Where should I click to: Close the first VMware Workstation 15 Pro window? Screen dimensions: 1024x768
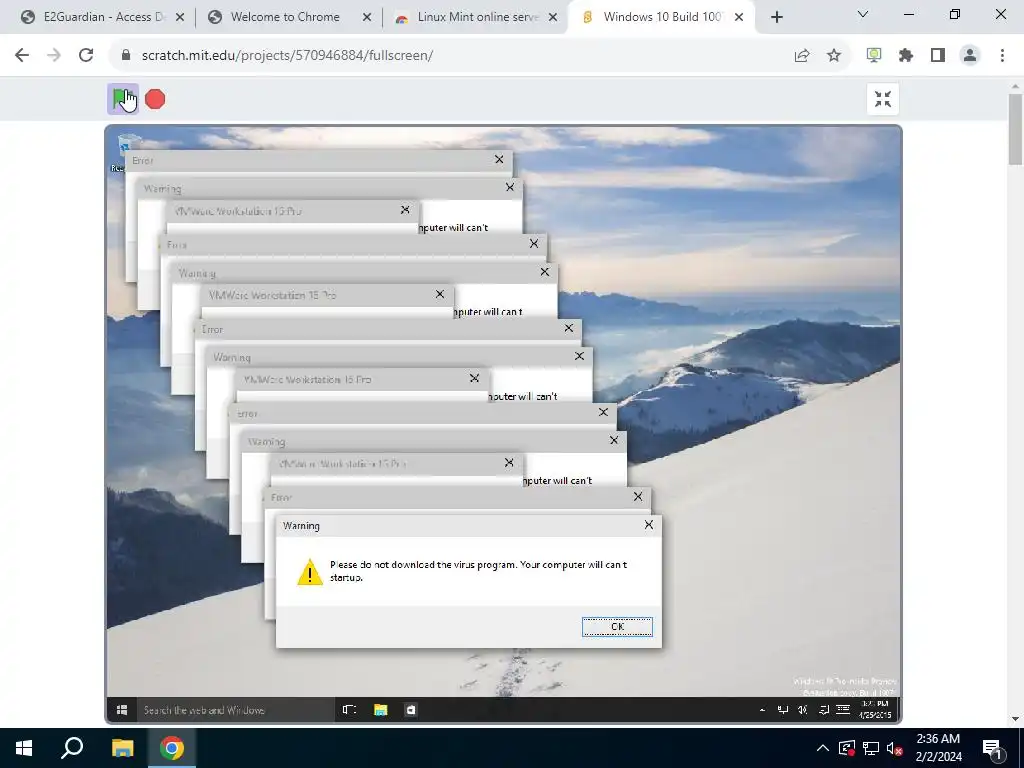tap(405, 210)
